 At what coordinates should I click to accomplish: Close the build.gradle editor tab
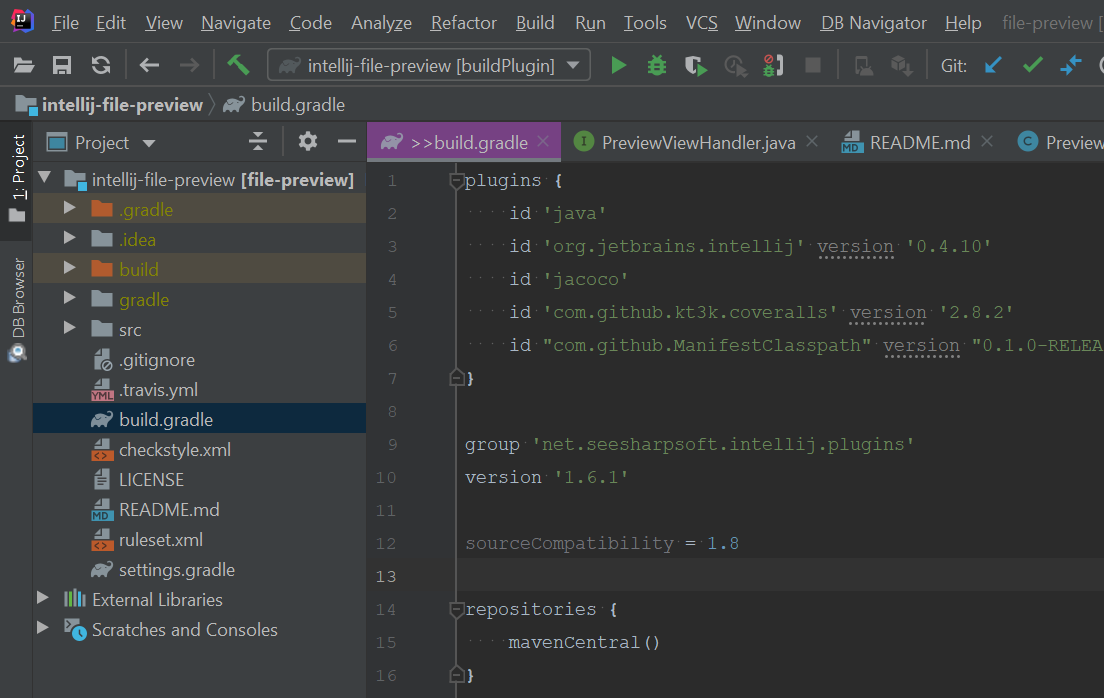543,142
